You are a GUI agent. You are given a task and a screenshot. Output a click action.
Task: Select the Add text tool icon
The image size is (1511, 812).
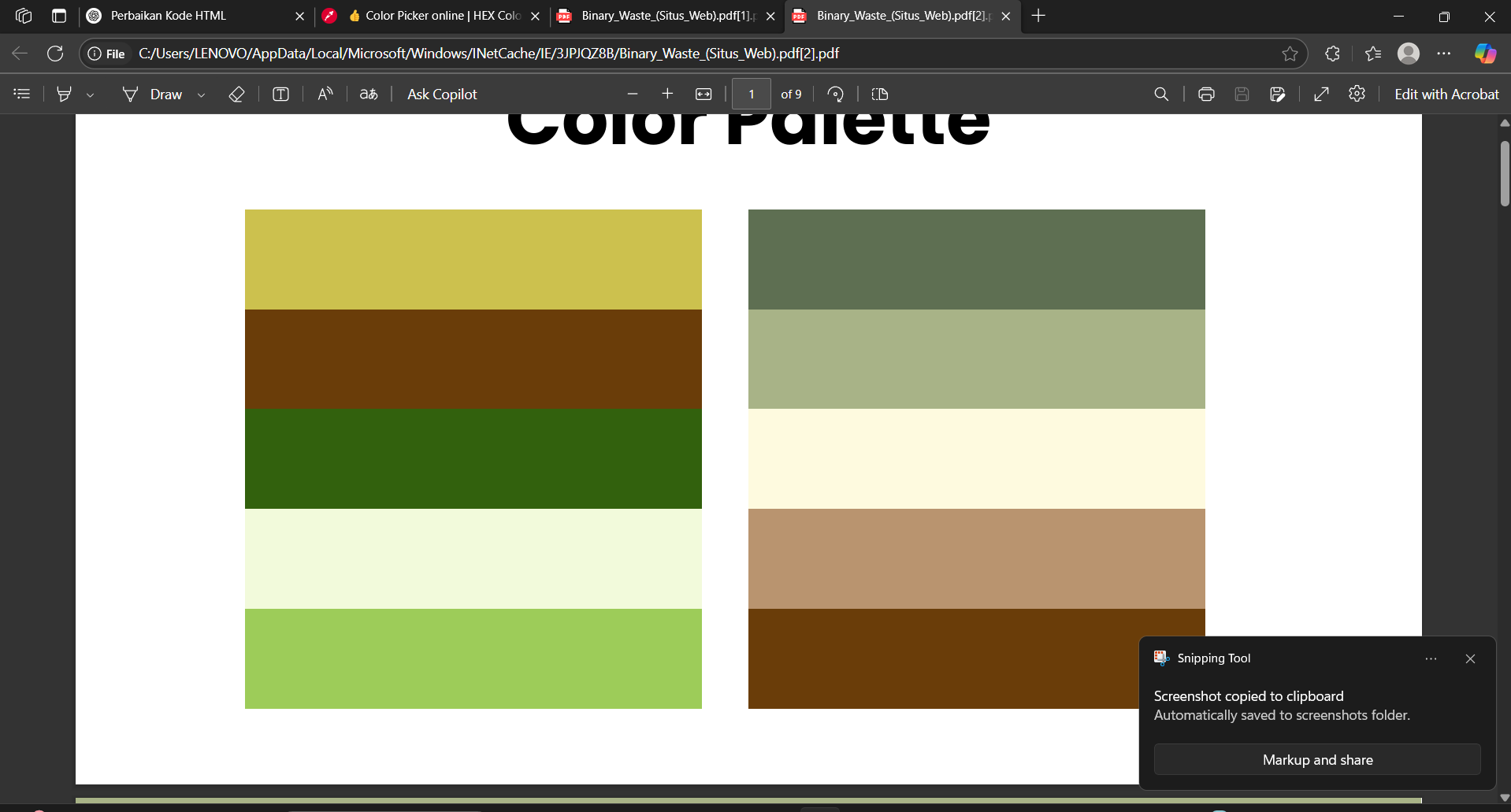[280, 95]
